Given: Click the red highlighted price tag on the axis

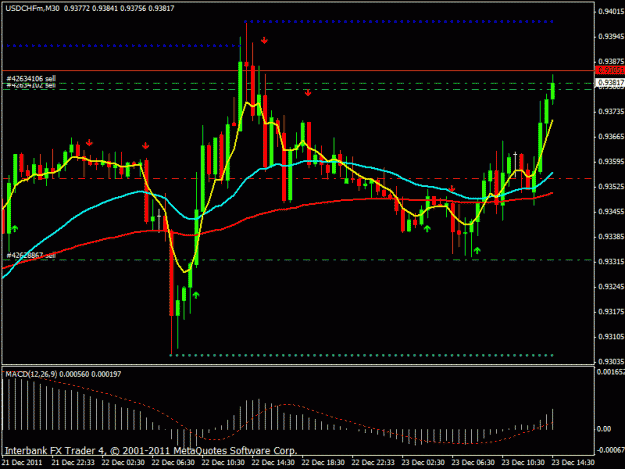Looking at the screenshot, I should 610,71.
